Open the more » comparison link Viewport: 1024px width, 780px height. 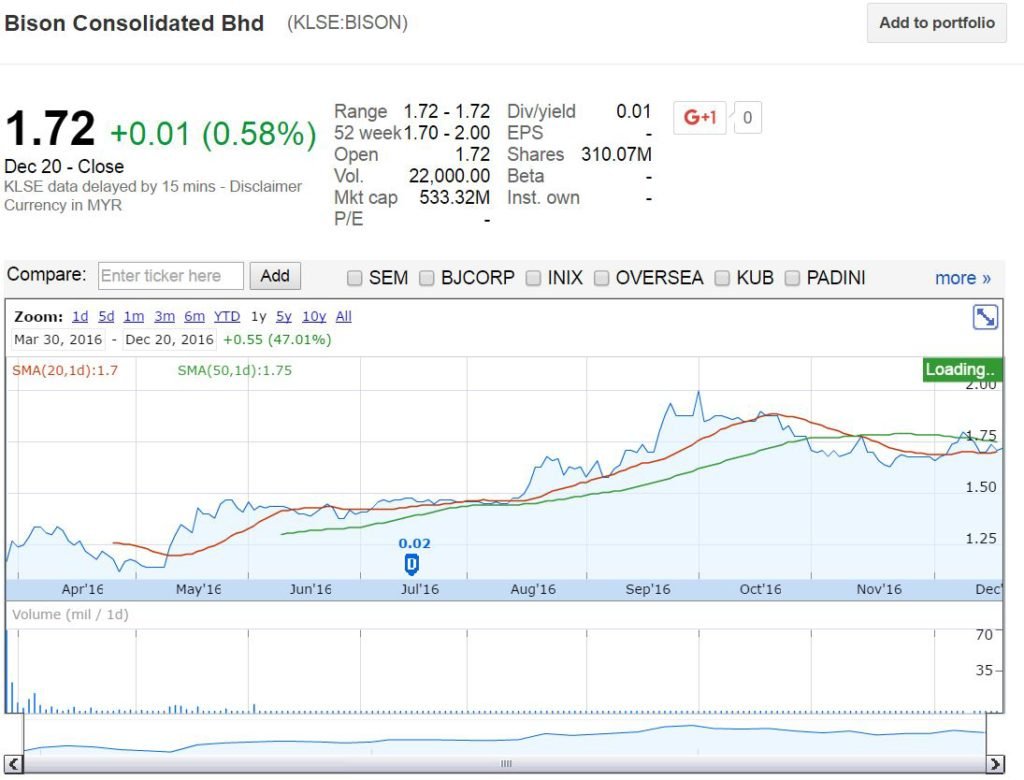tap(963, 278)
